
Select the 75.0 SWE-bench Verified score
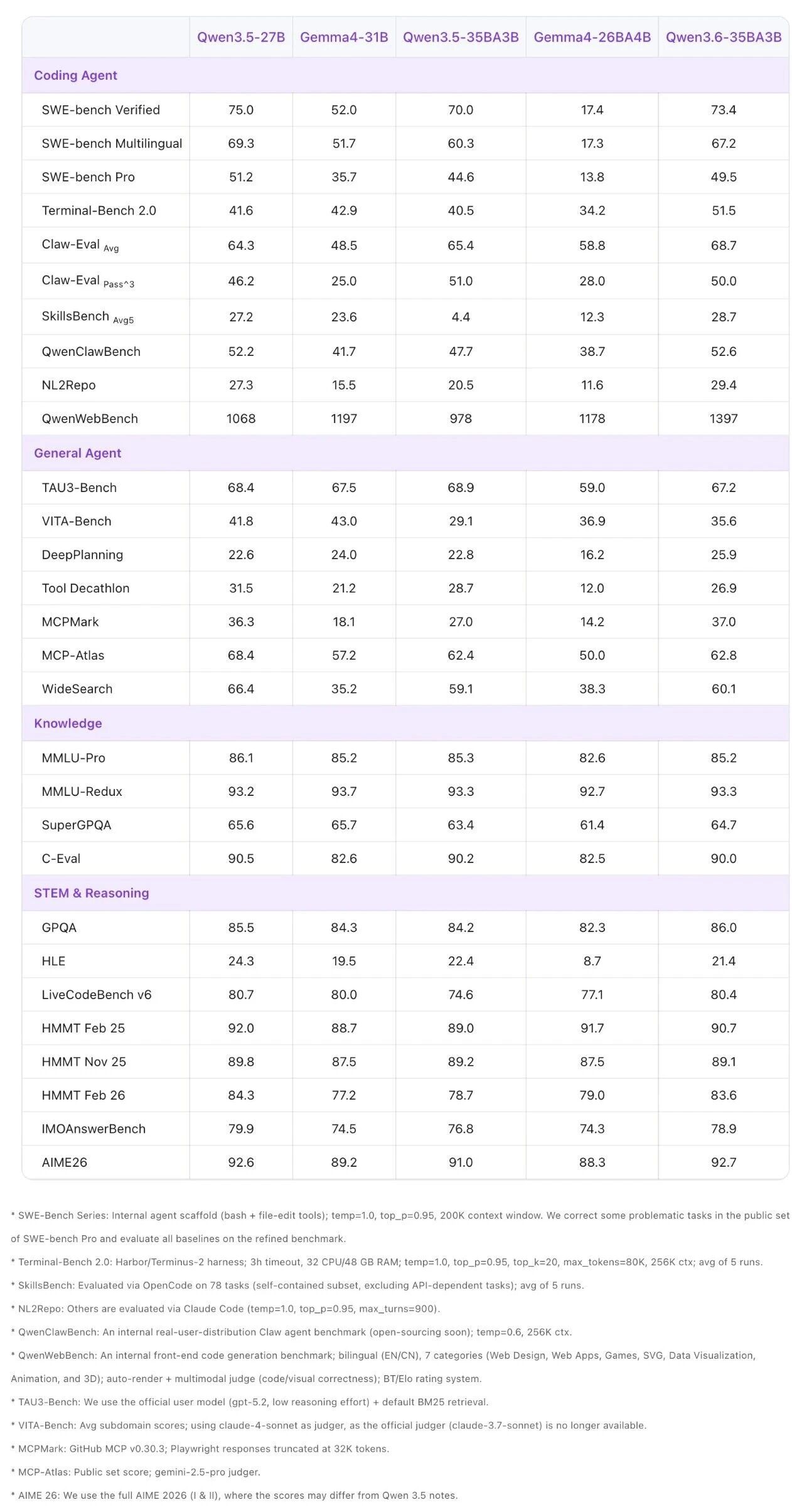(x=241, y=110)
